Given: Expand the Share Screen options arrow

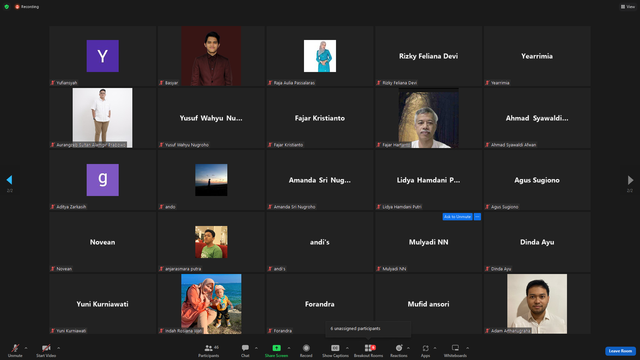Looking at the screenshot, I should click(289, 348).
